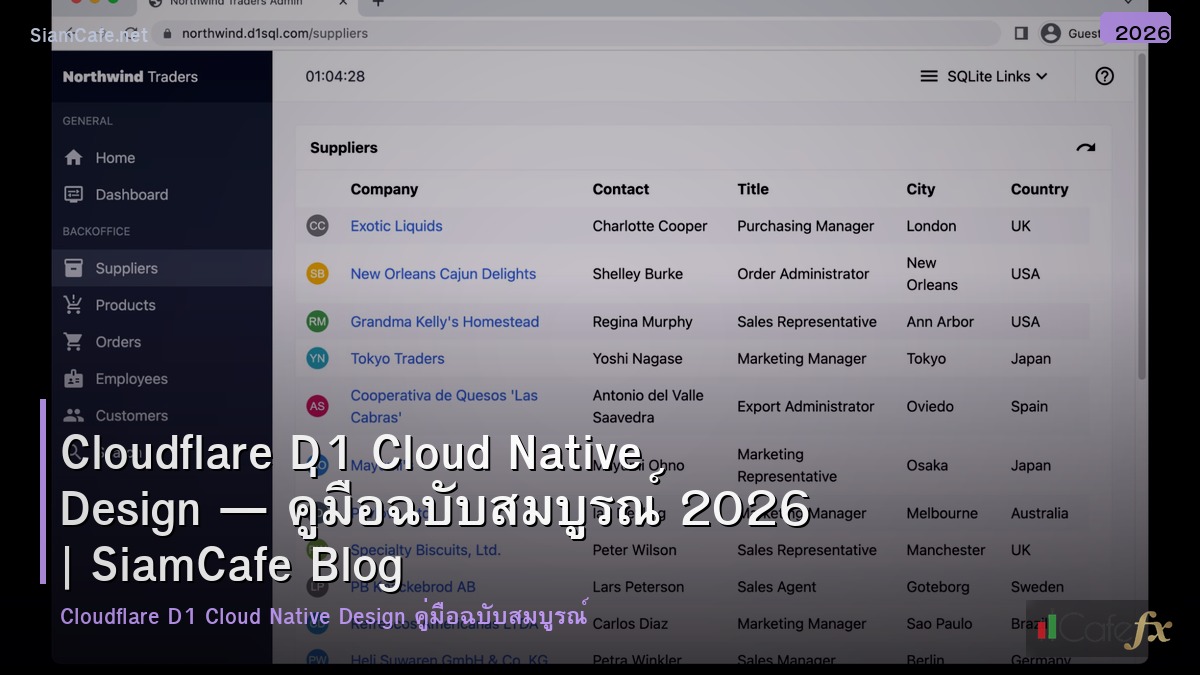The image size is (1200, 675).
Task: Select the Suppliers briefcase icon in sidebar
Action: click(x=75, y=268)
